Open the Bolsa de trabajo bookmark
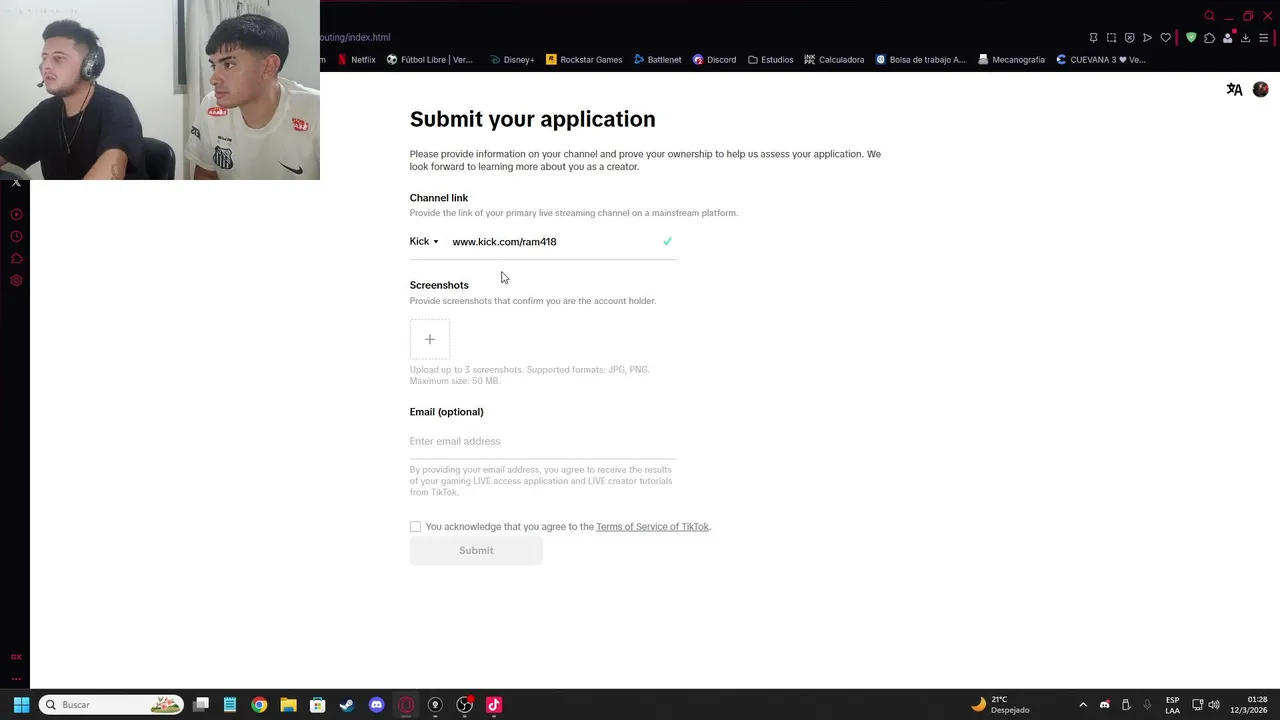The width and height of the screenshot is (1280, 720). tap(920, 59)
